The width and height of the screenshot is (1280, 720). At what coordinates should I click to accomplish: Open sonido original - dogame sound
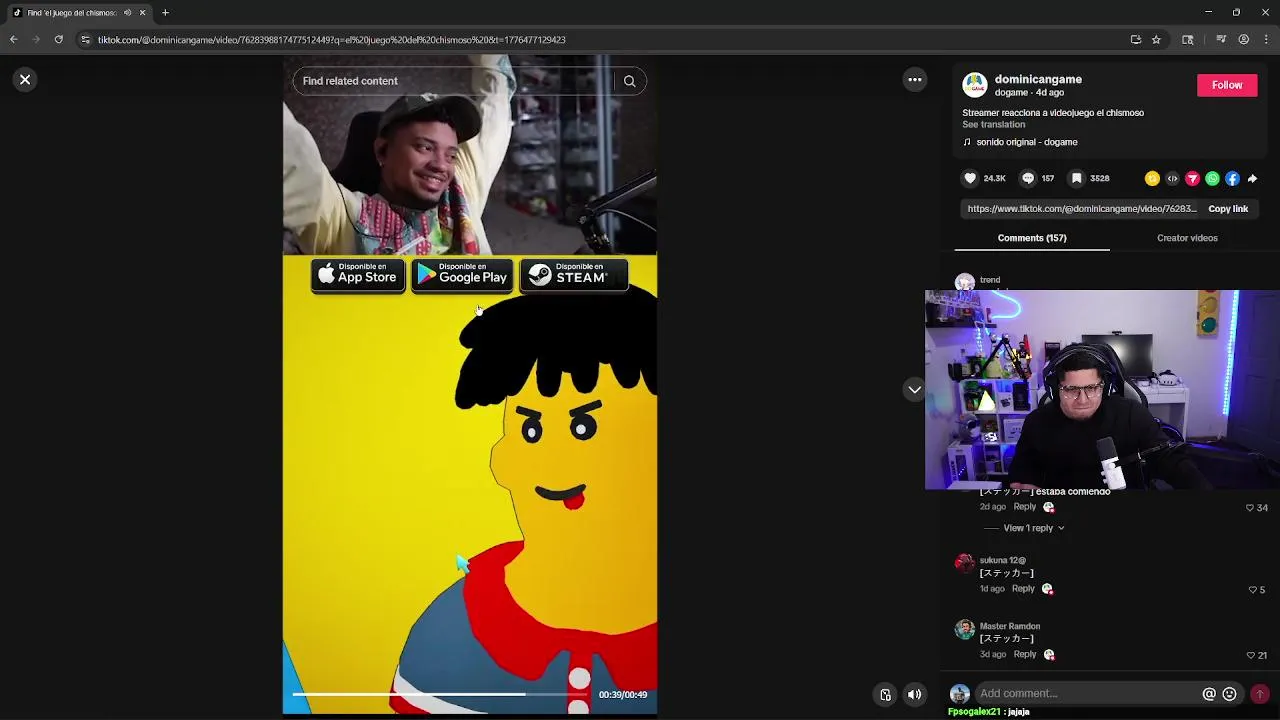(x=1026, y=142)
